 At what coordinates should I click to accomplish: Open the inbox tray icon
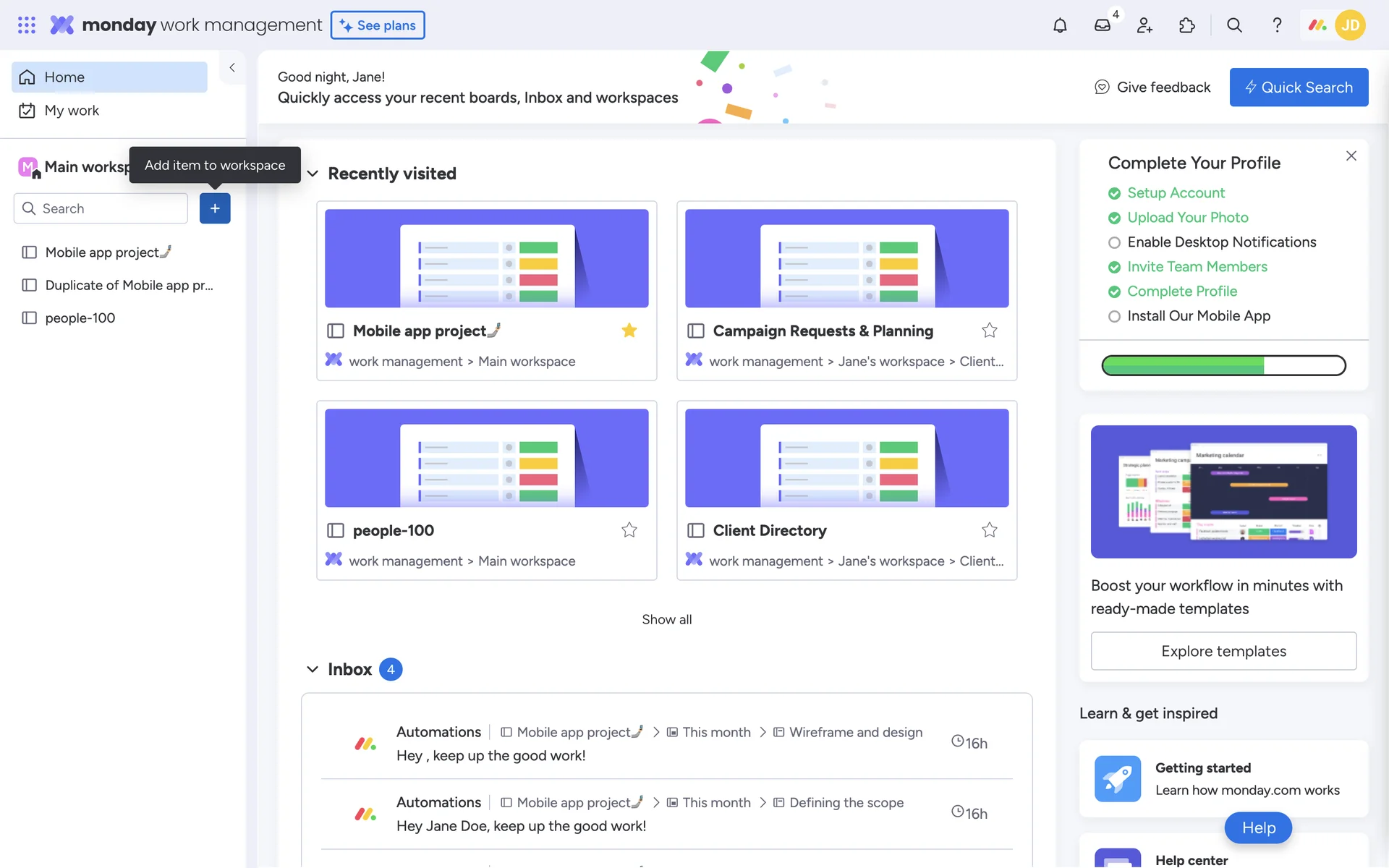pyautogui.click(x=1102, y=25)
